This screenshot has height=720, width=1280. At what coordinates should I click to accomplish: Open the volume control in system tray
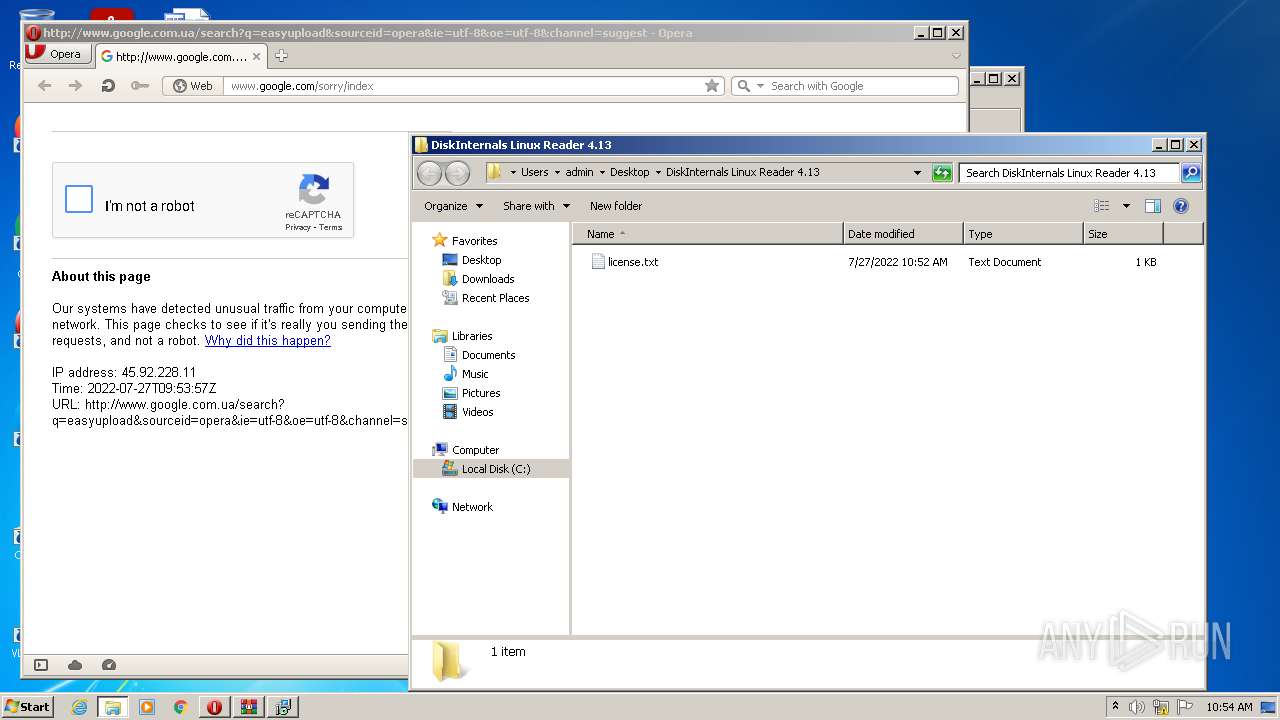tap(1137, 707)
